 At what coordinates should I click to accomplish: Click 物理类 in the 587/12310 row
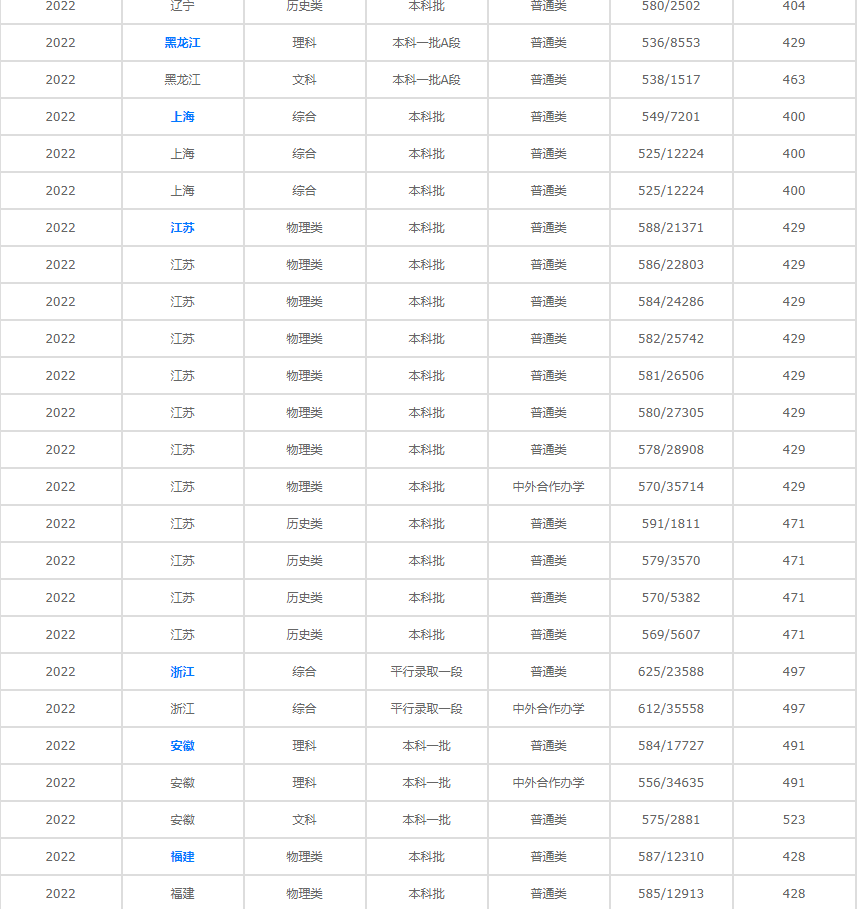[x=304, y=857]
